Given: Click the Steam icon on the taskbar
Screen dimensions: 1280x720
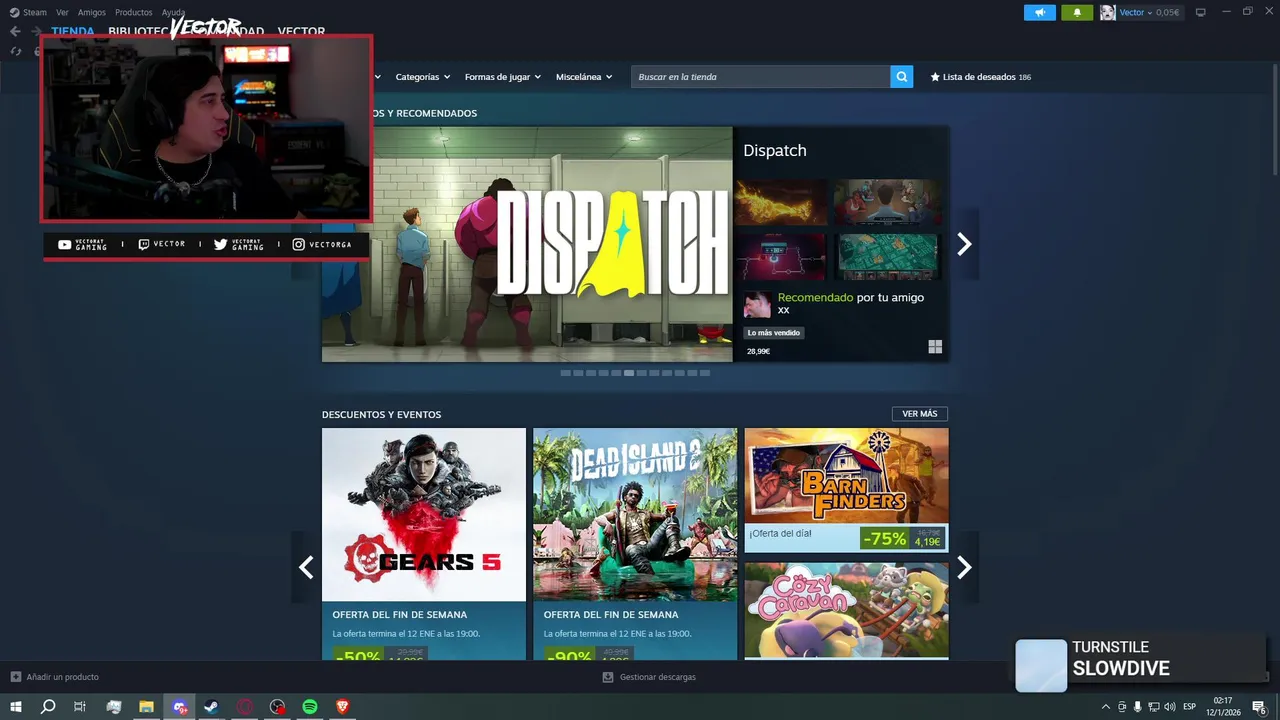Looking at the screenshot, I should (211, 707).
